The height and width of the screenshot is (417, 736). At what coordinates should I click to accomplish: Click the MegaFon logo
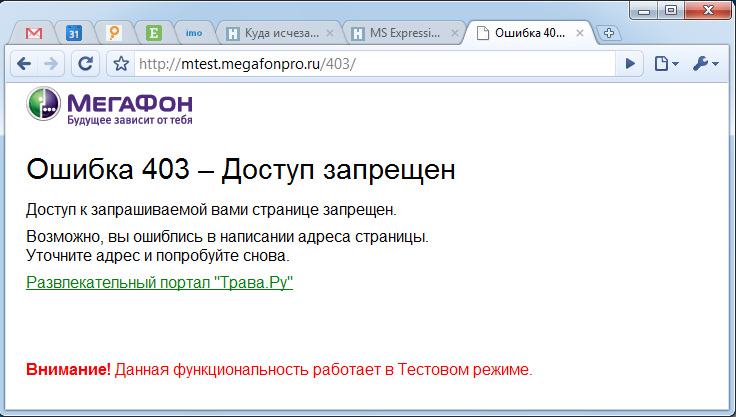pyautogui.click(x=109, y=105)
